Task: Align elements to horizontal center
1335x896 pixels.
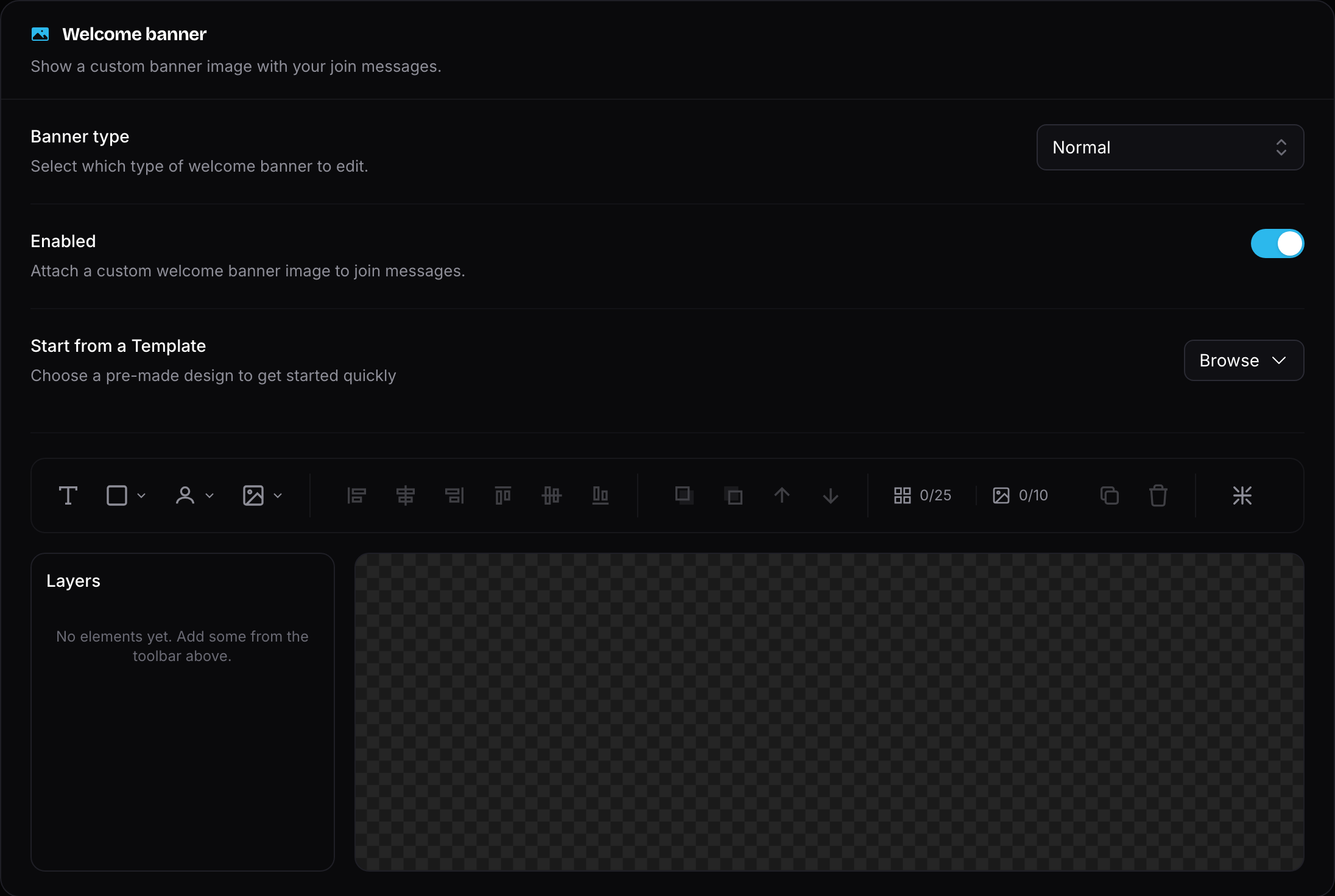Action: click(x=406, y=495)
